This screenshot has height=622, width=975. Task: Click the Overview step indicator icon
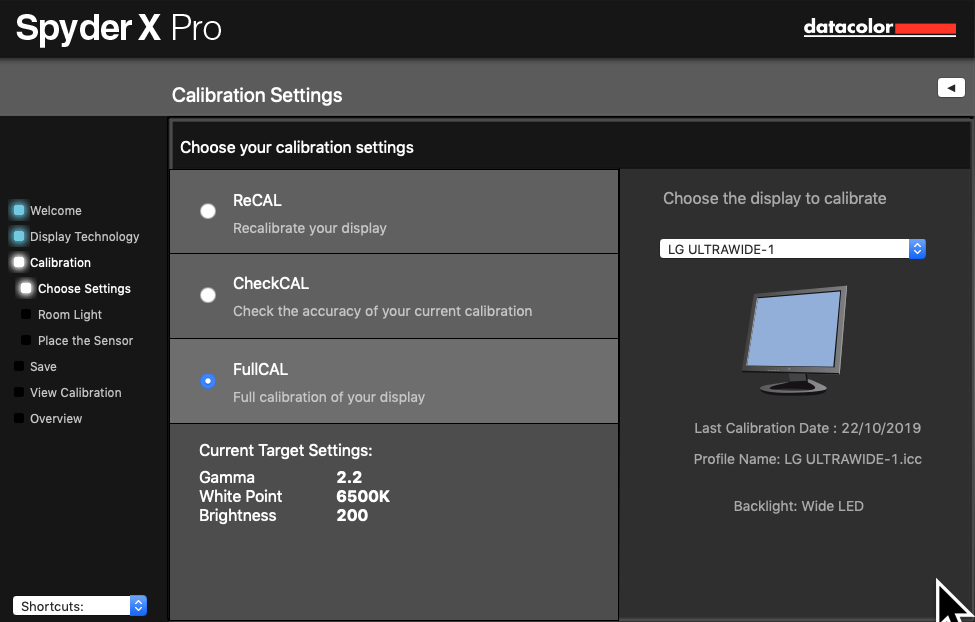pos(19,418)
